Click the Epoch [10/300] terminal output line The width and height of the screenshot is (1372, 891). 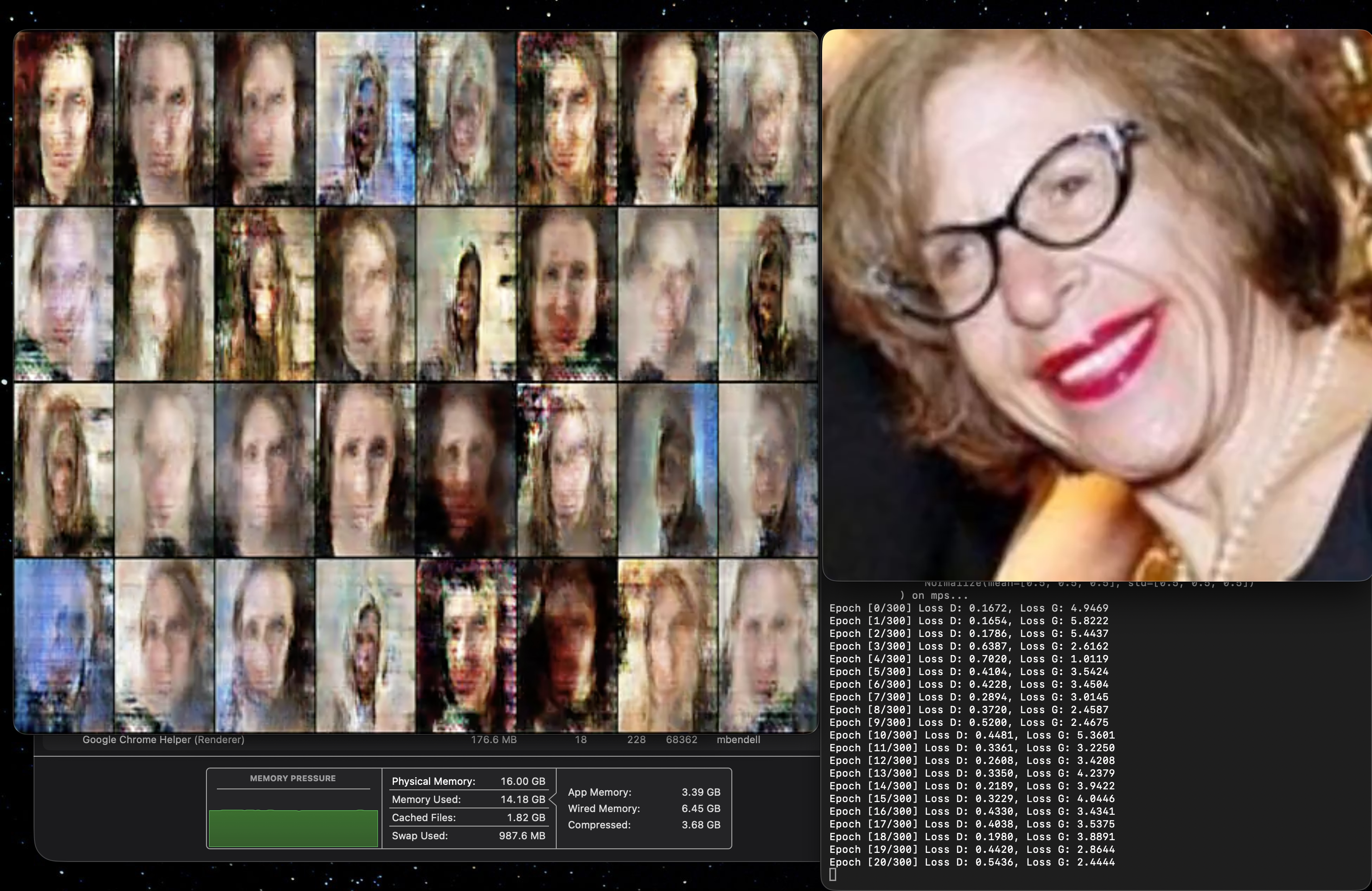point(971,735)
